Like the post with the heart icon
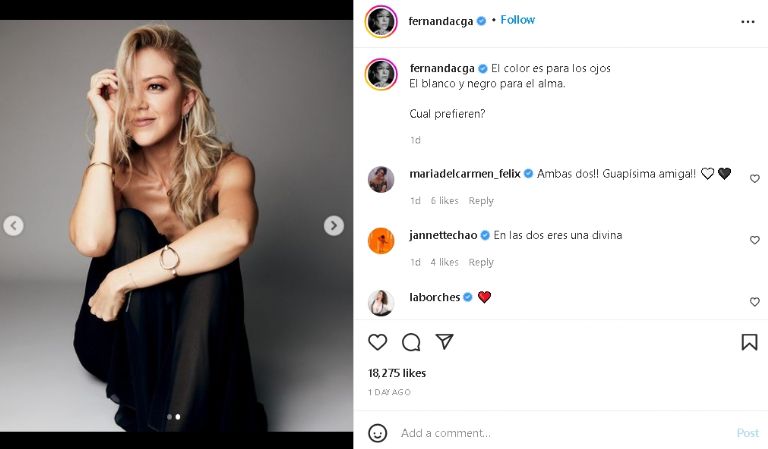 click(x=377, y=342)
